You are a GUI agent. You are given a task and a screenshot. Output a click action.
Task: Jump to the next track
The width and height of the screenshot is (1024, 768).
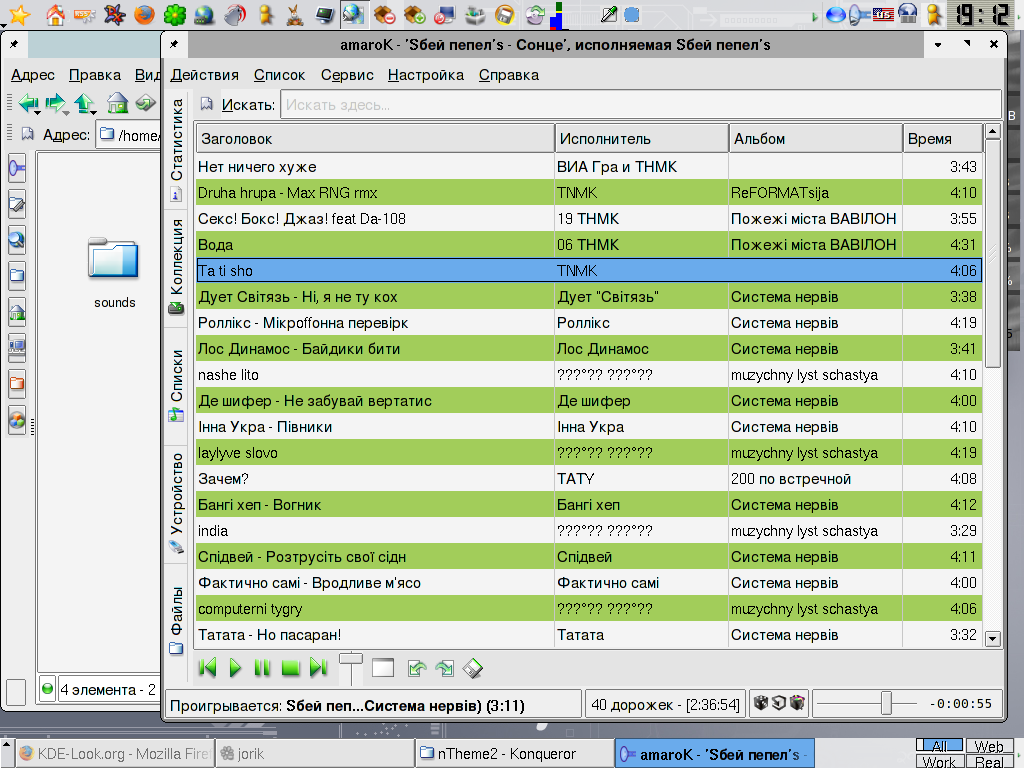pos(318,667)
